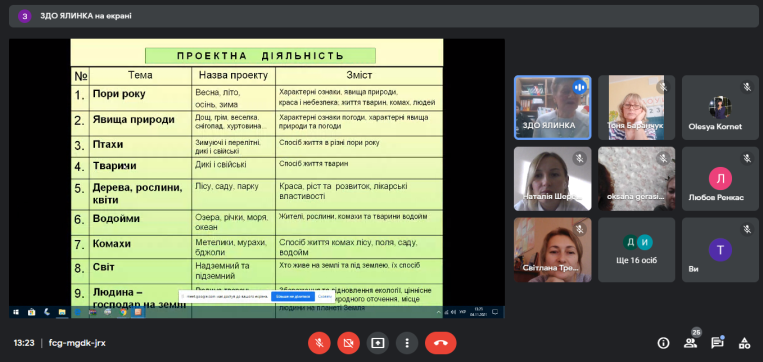Click the Світлана video tile
Viewport: 763px width, 362px height.
(553, 250)
